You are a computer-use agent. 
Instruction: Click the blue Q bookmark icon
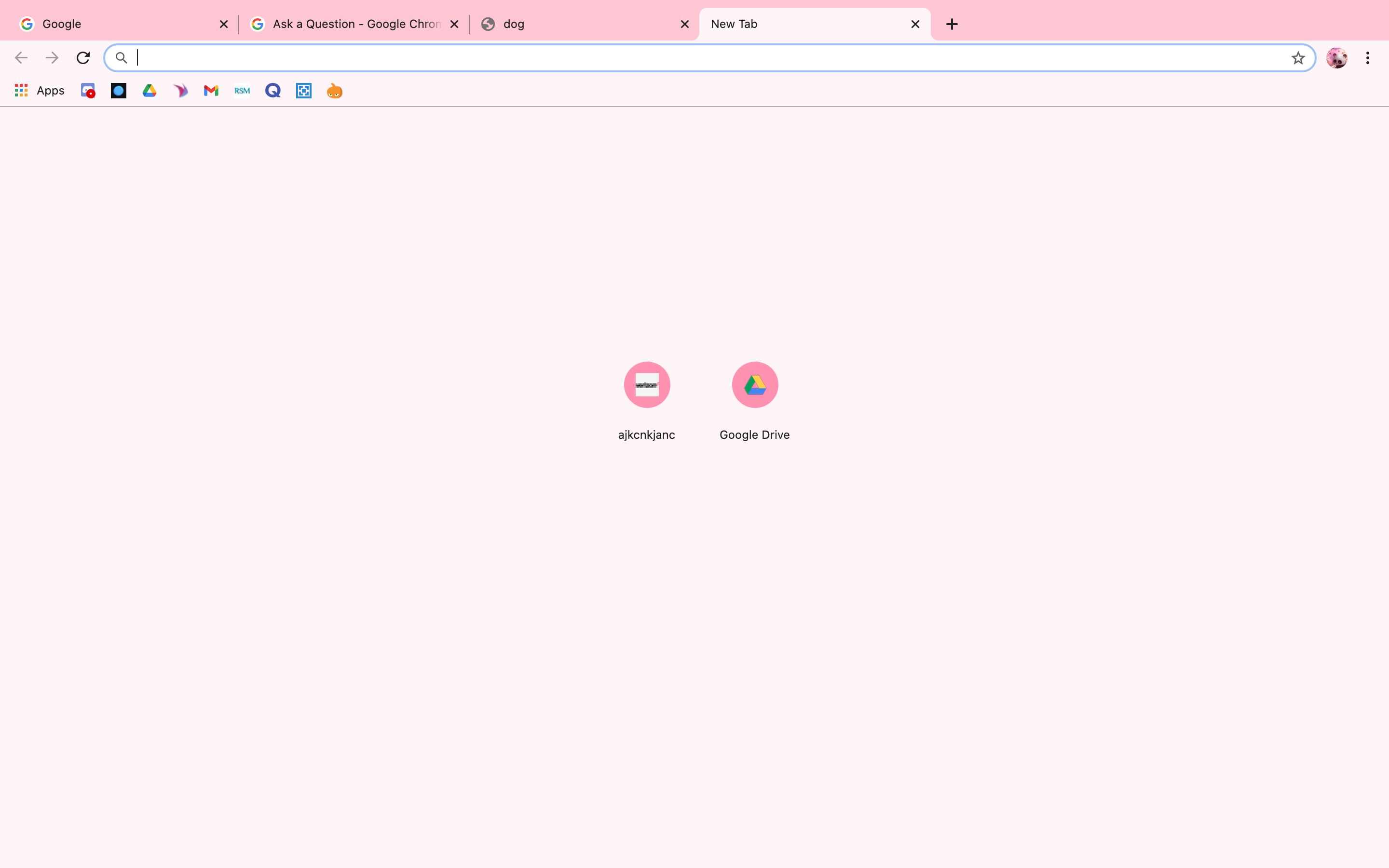click(273, 91)
